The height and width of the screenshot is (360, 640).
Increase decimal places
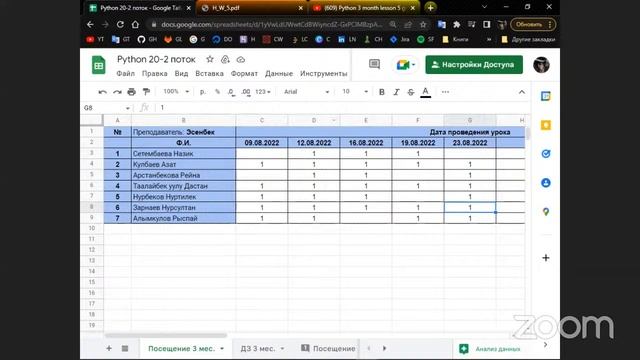click(245, 92)
